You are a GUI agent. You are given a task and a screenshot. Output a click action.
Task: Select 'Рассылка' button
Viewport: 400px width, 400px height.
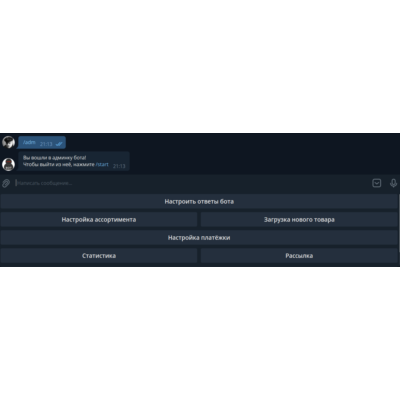tap(299, 256)
